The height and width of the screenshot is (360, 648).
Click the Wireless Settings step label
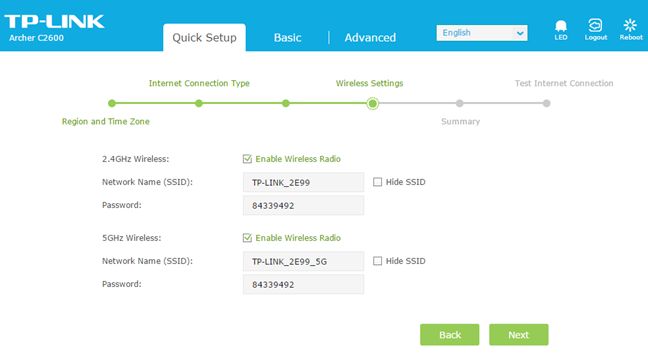(x=369, y=83)
